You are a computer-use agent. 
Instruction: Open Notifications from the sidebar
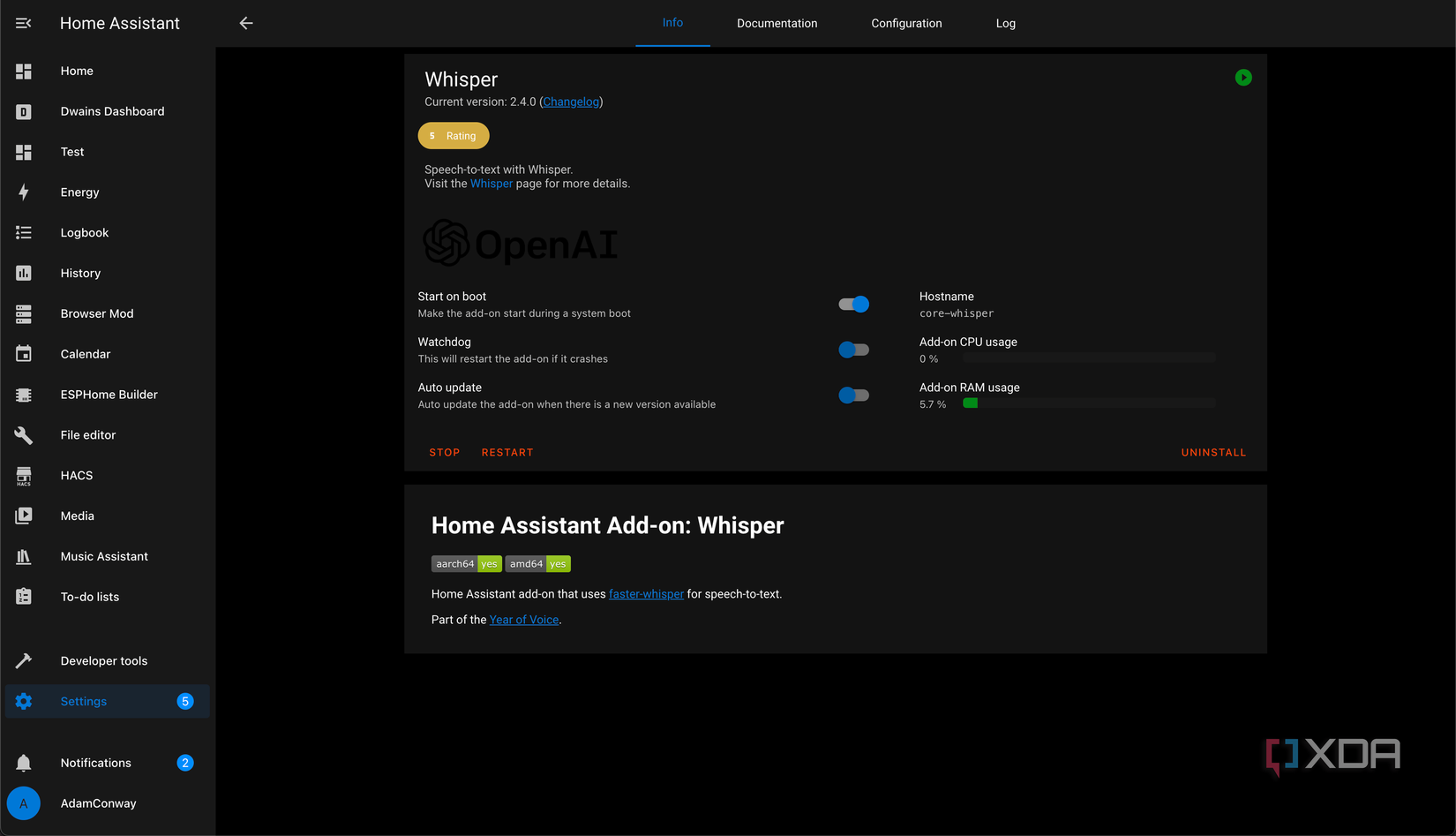click(x=95, y=762)
